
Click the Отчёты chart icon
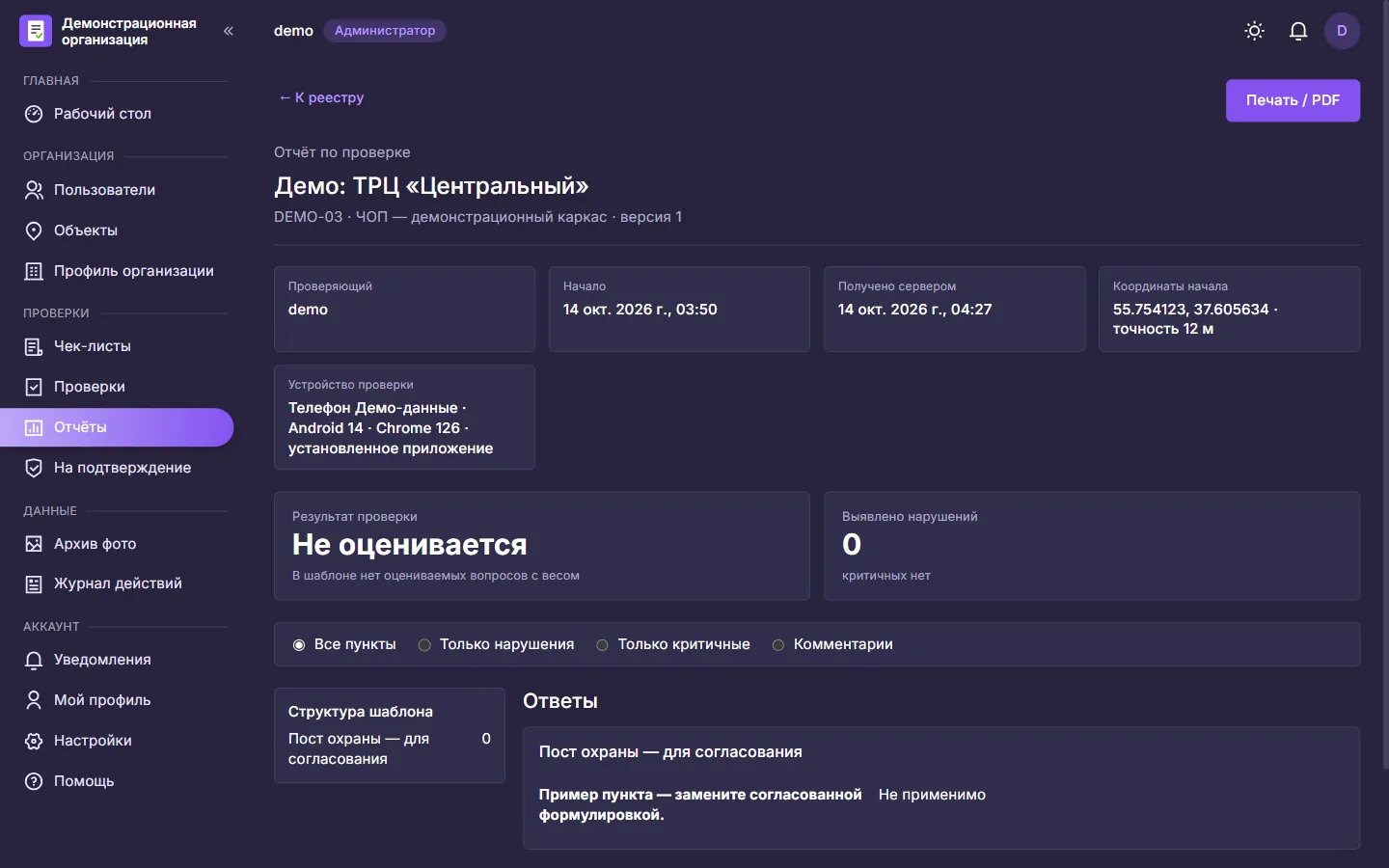(34, 427)
